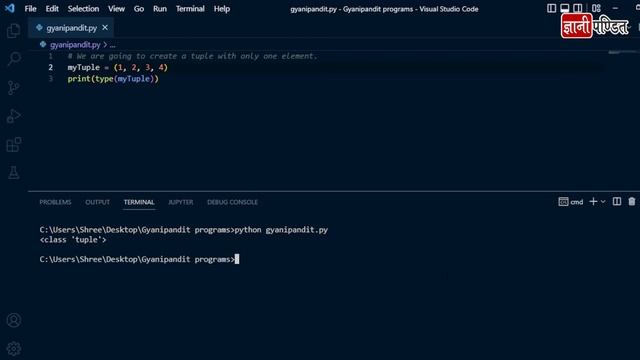The image size is (640, 360).
Task: Open the View menu
Action: pos(116,9)
